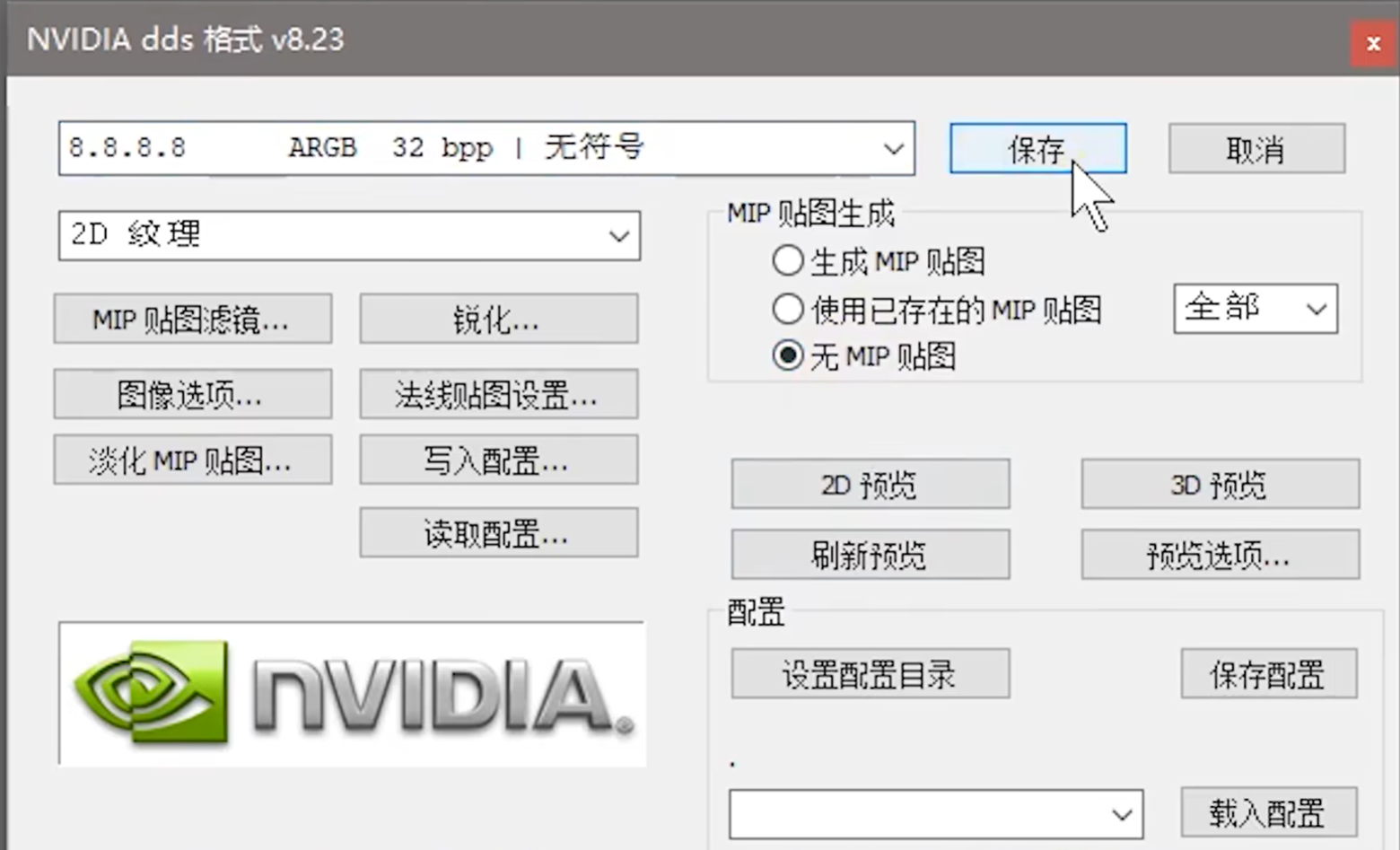
Task: Open the 全部 MIP level dropdown
Action: [x=1255, y=309]
